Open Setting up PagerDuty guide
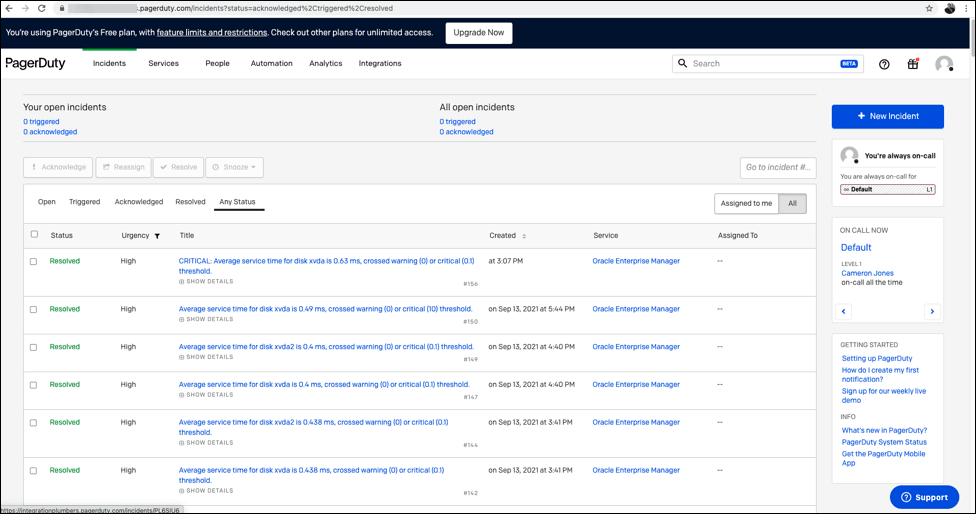This screenshot has width=976, height=514. (x=877, y=358)
